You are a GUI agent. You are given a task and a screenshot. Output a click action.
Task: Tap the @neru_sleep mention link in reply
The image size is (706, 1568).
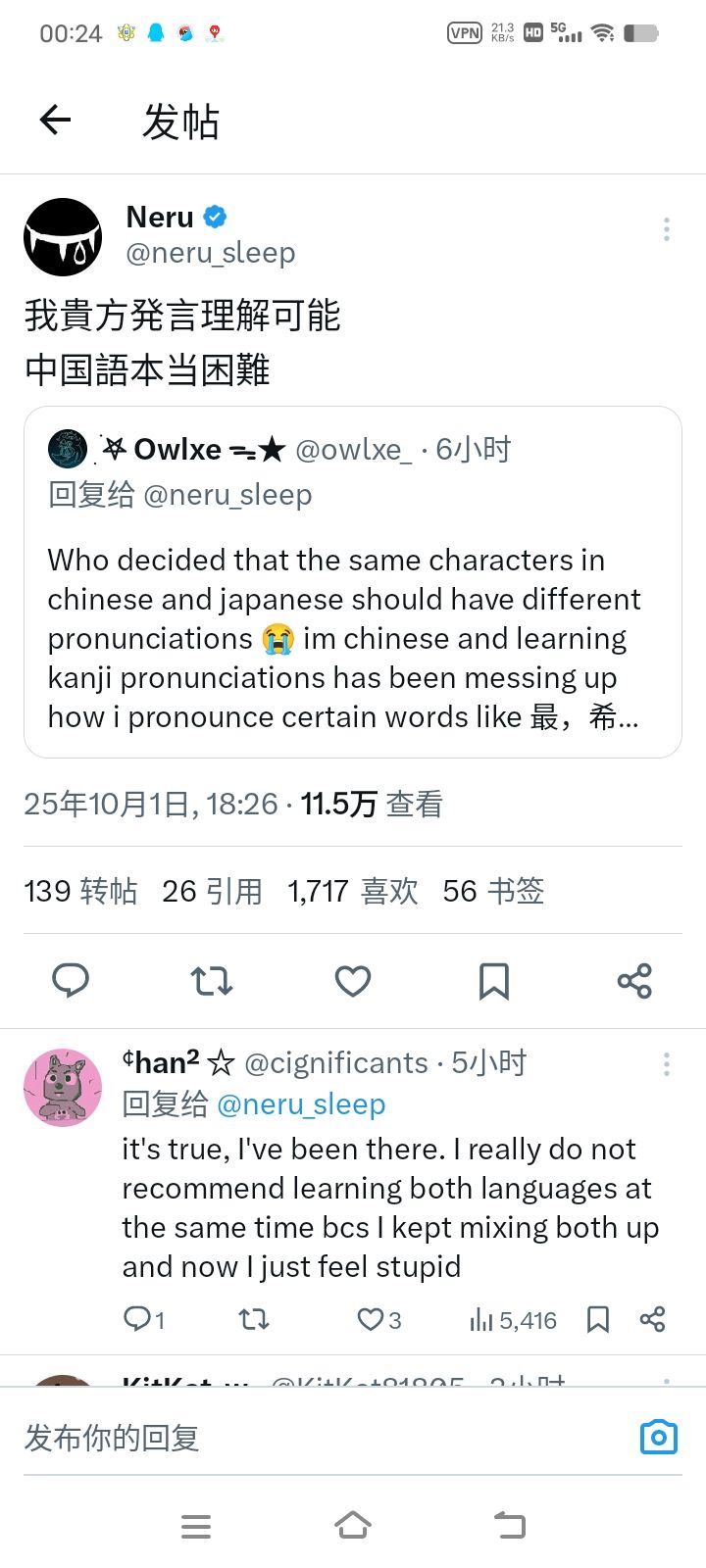coord(301,1104)
